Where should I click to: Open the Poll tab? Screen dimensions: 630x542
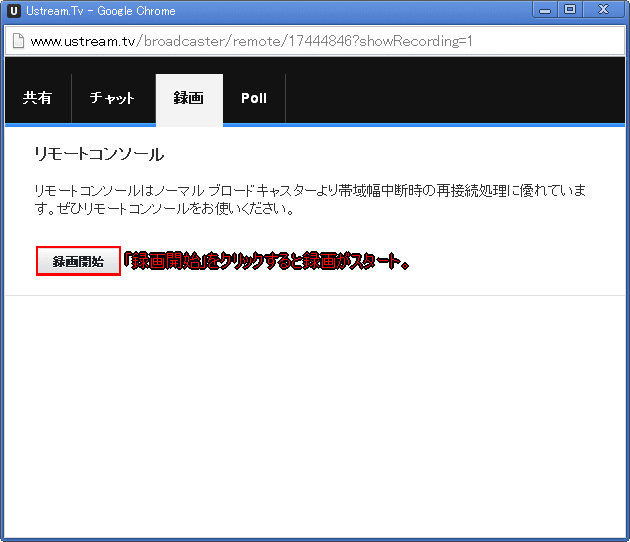coord(254,98)
